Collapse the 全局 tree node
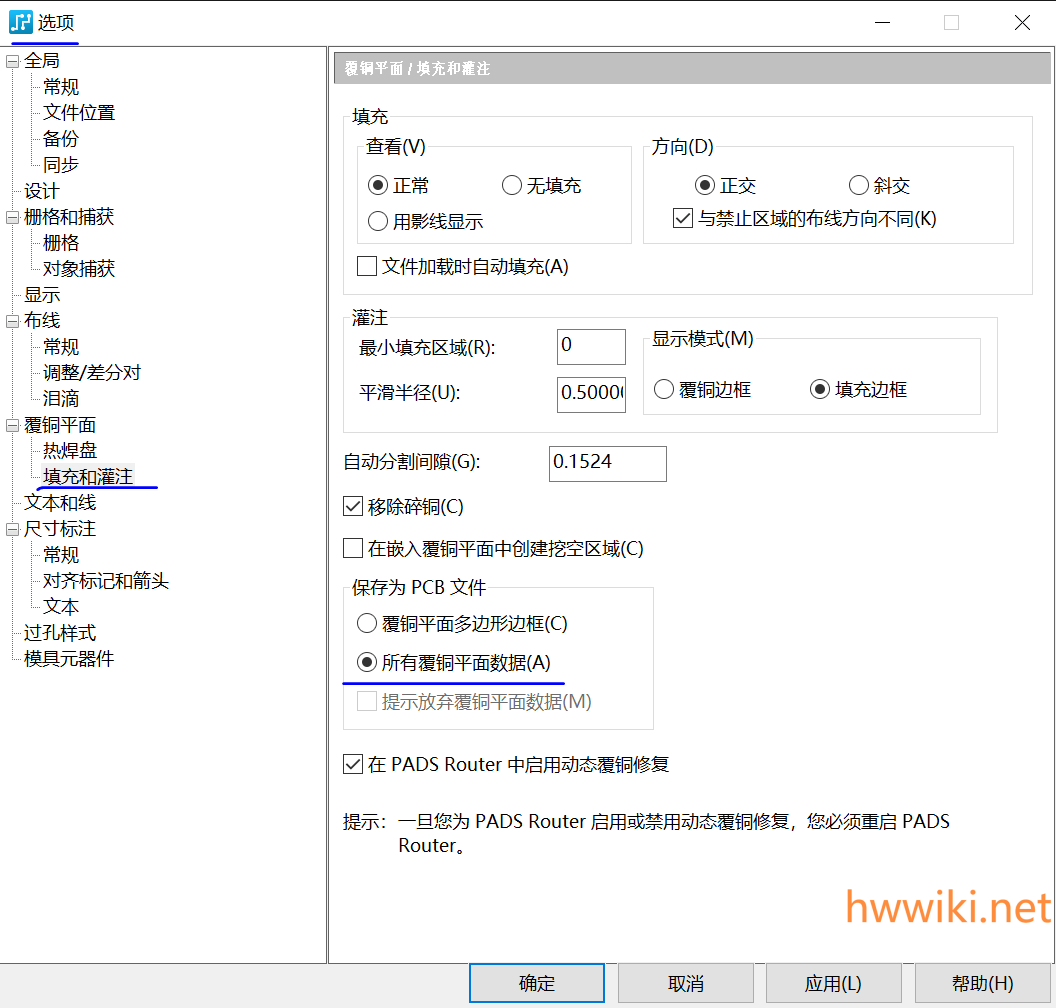The width and height of the screenshot is (1056, 1008). [x=12, y=61]
